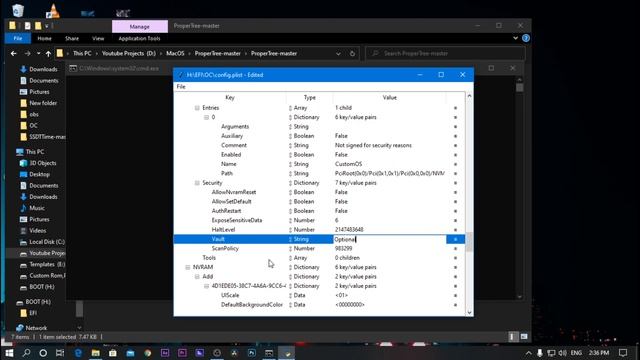Image resolution: width=640 pixels, height=360 pixels.
Task: Collapse the 4D1EDE05 GUID node
Action: coord(207,286)
